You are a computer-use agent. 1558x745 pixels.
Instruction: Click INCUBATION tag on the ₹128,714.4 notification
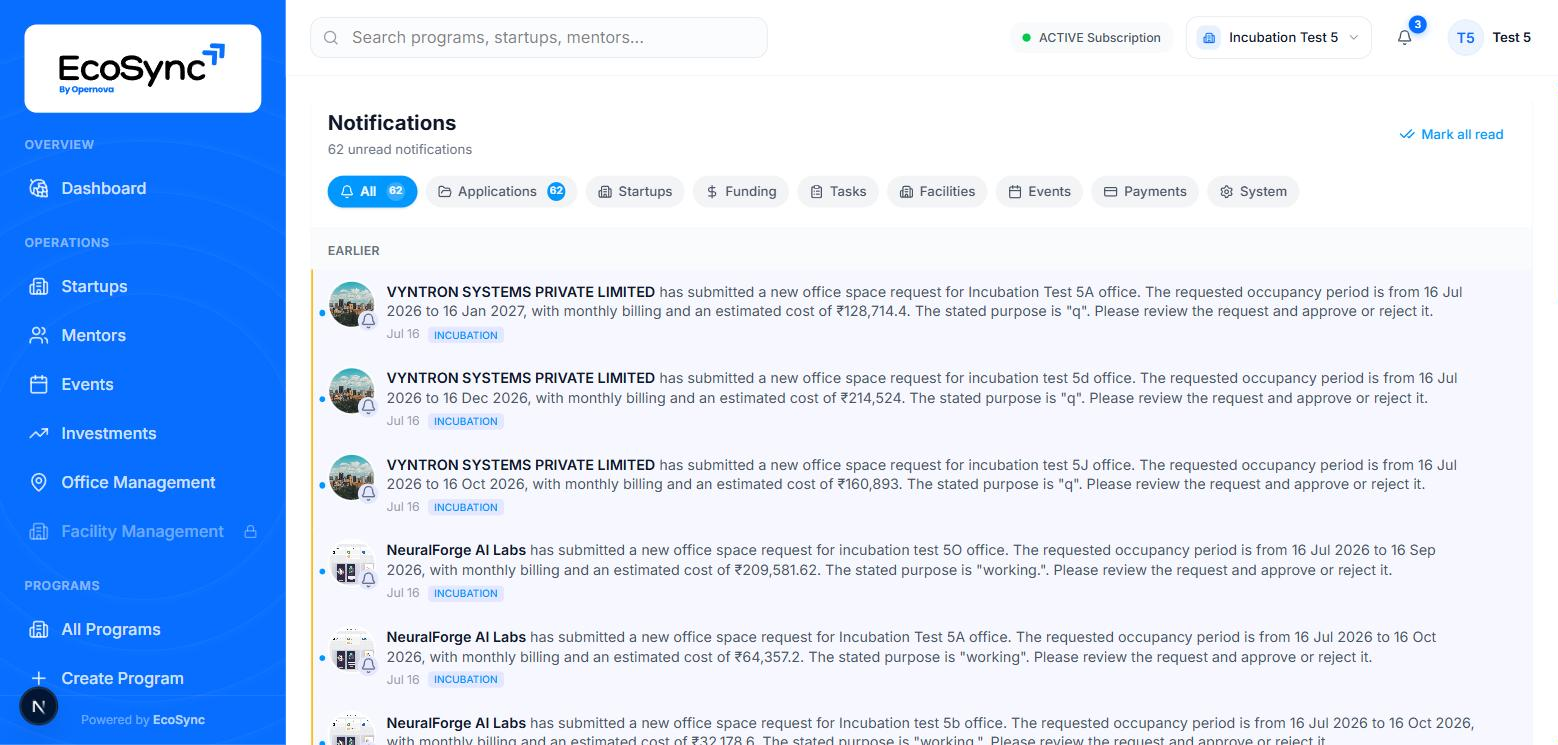tap(466, 335)
